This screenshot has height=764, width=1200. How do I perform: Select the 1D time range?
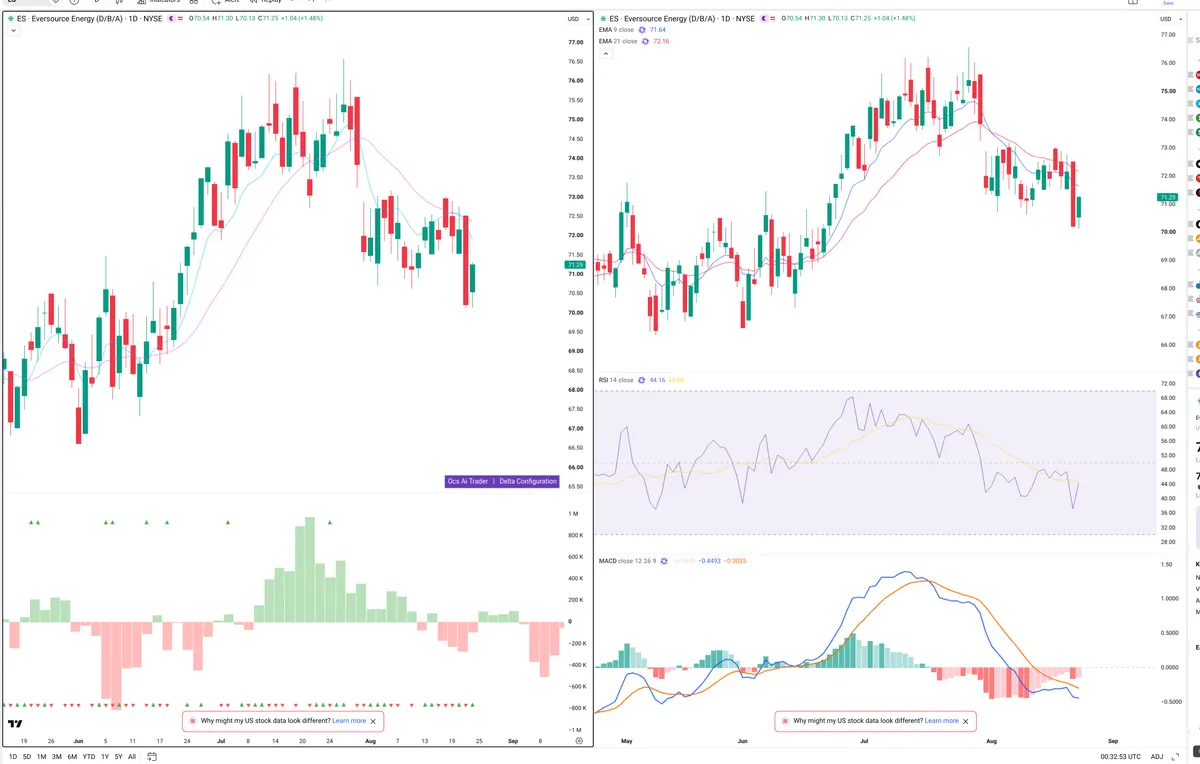pyautogui.click(x=13, y=757)
